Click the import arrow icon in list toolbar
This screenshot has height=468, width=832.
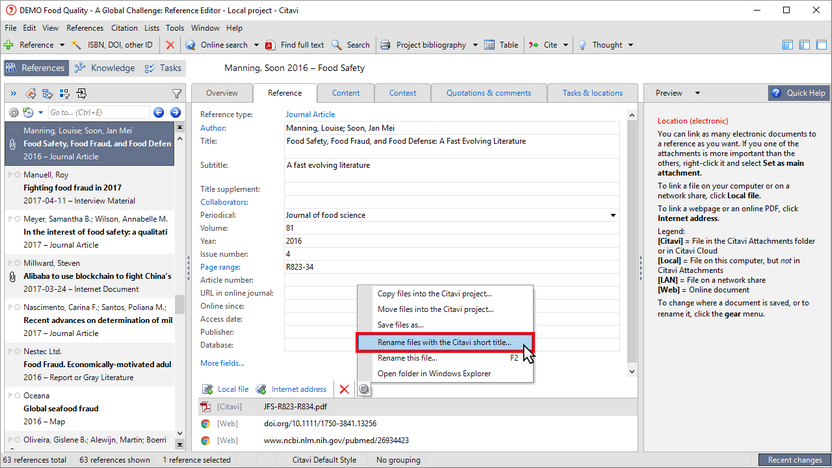82,94
